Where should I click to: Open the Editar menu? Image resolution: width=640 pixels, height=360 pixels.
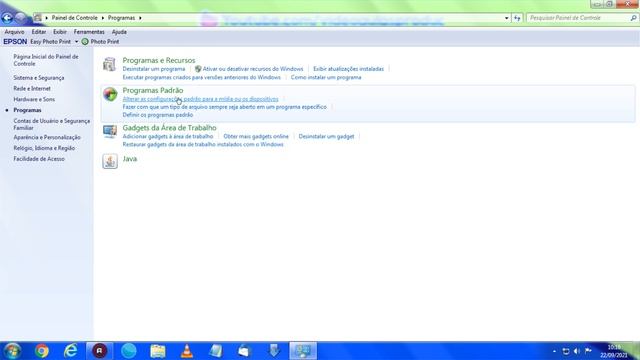pos(39,32)
